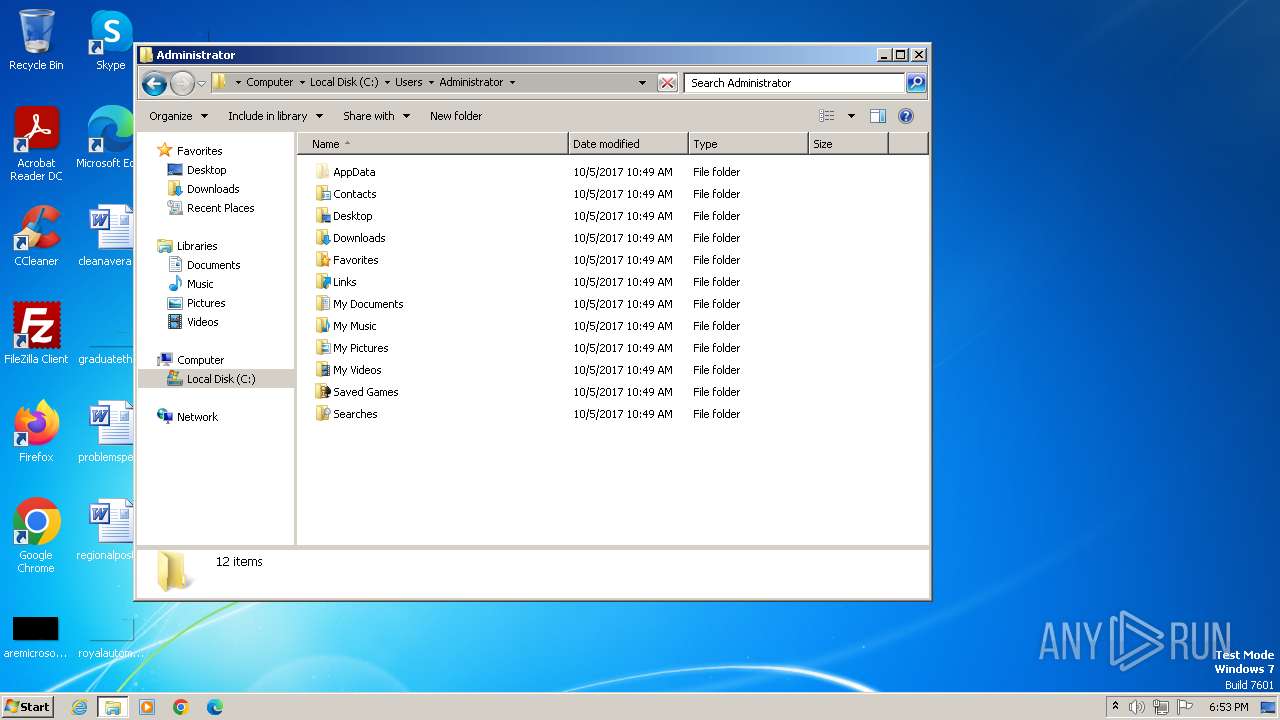Click the Back navigation arrow button
The image size is (1280, 720).
click(154, 83)
